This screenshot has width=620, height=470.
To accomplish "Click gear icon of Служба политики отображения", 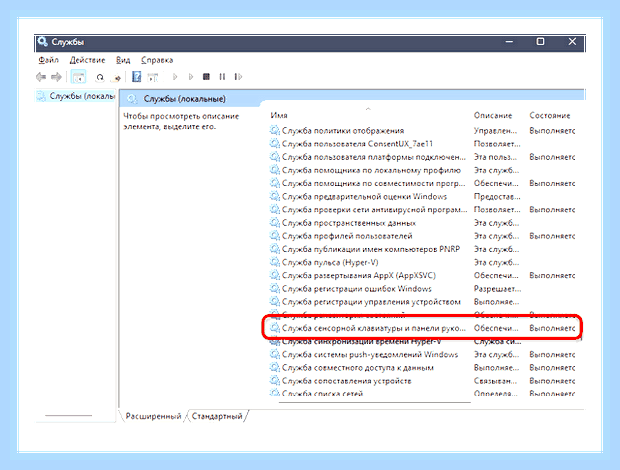I will coord(274,130).
